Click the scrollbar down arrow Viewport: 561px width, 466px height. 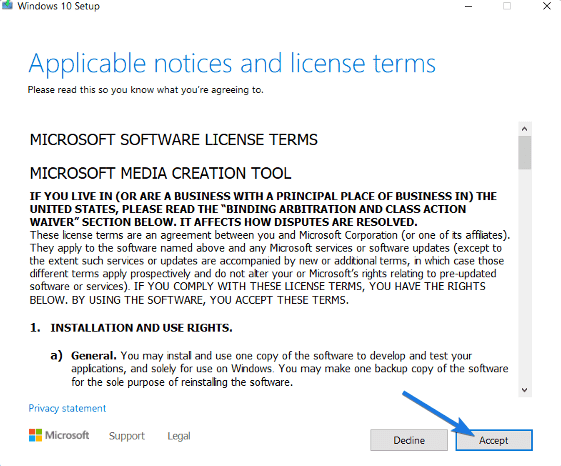525,390
